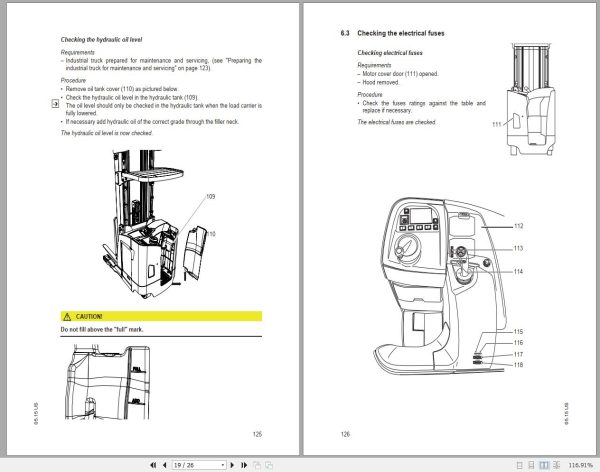The image size is (600, 472).
Task: Click 'Do not fill above the "full" mark.' text
Action: click(102, 329)
